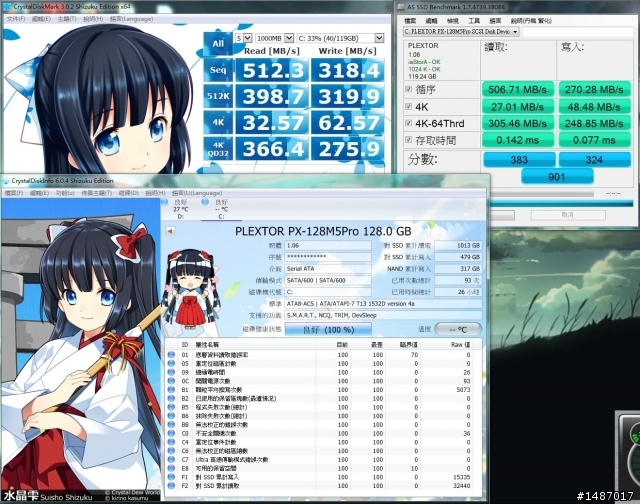The width and height of the screenshot is (640, 504).
Task: Open 磁碟(D) menu in CrystalDiskInfo
Action: coord(129,193)
